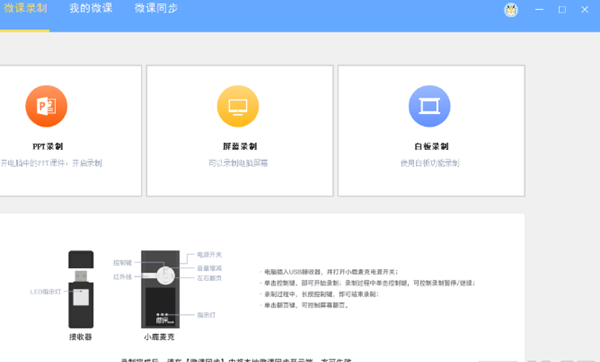Click the 左右翻页 callout label

coord(209,278)
